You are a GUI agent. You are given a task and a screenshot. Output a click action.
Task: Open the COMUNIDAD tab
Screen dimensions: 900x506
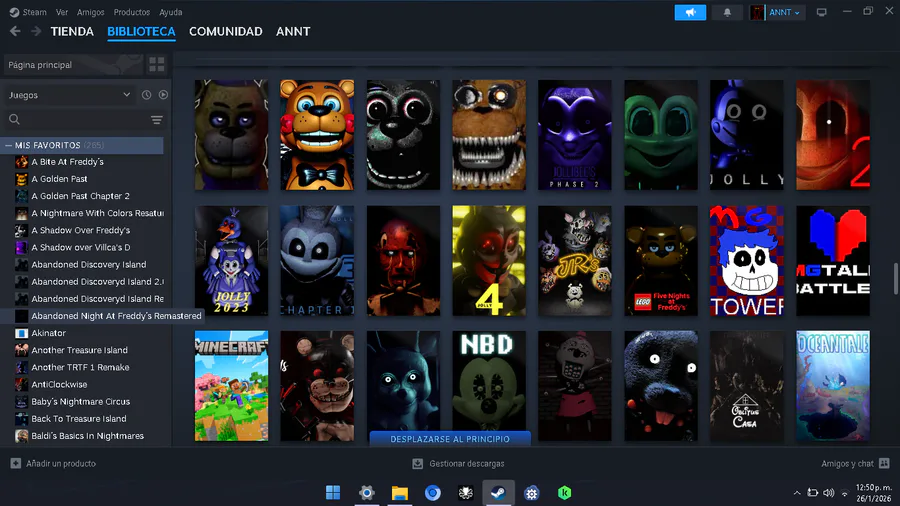(x=226, y=32)
